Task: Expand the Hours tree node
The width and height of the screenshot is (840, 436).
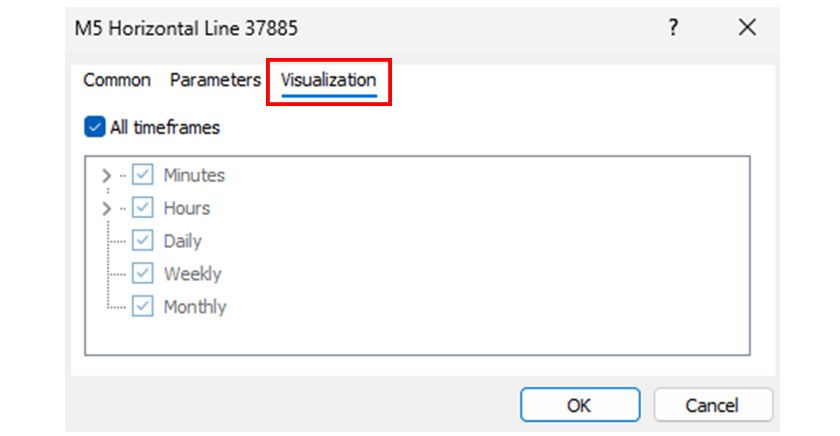Action: point(107,209)
